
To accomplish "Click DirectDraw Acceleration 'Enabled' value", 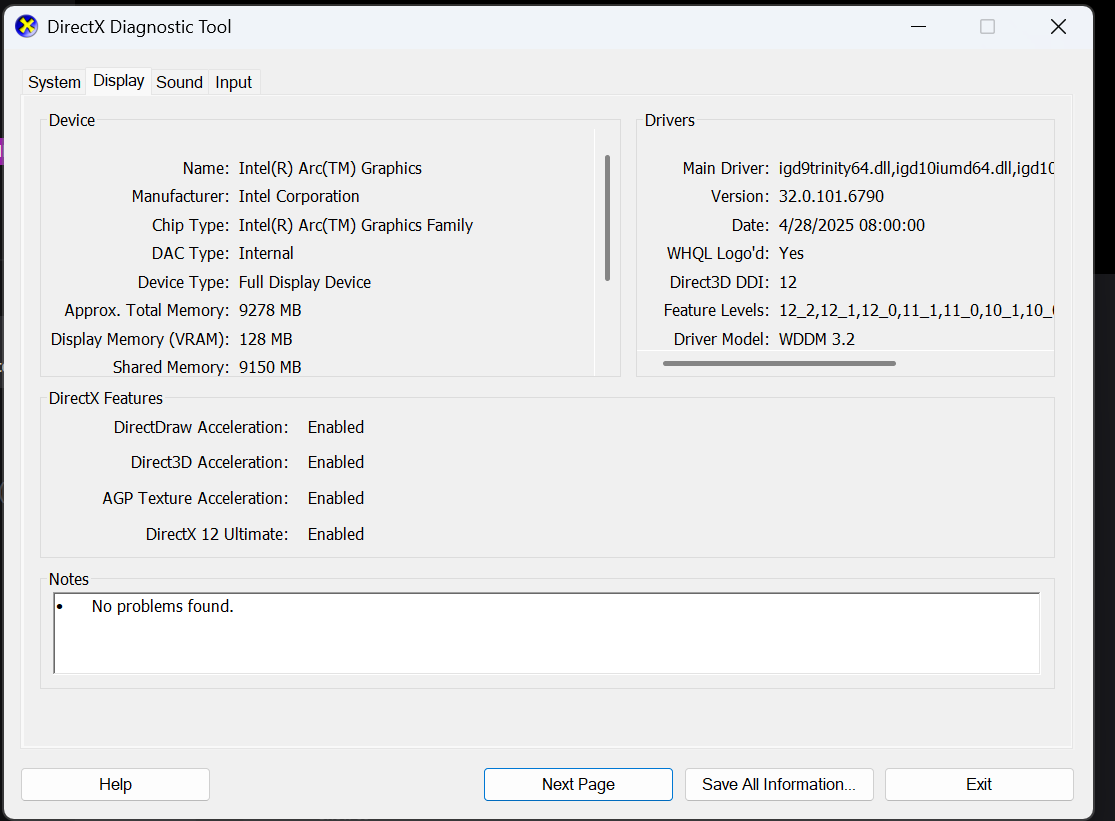I will 336,427.
